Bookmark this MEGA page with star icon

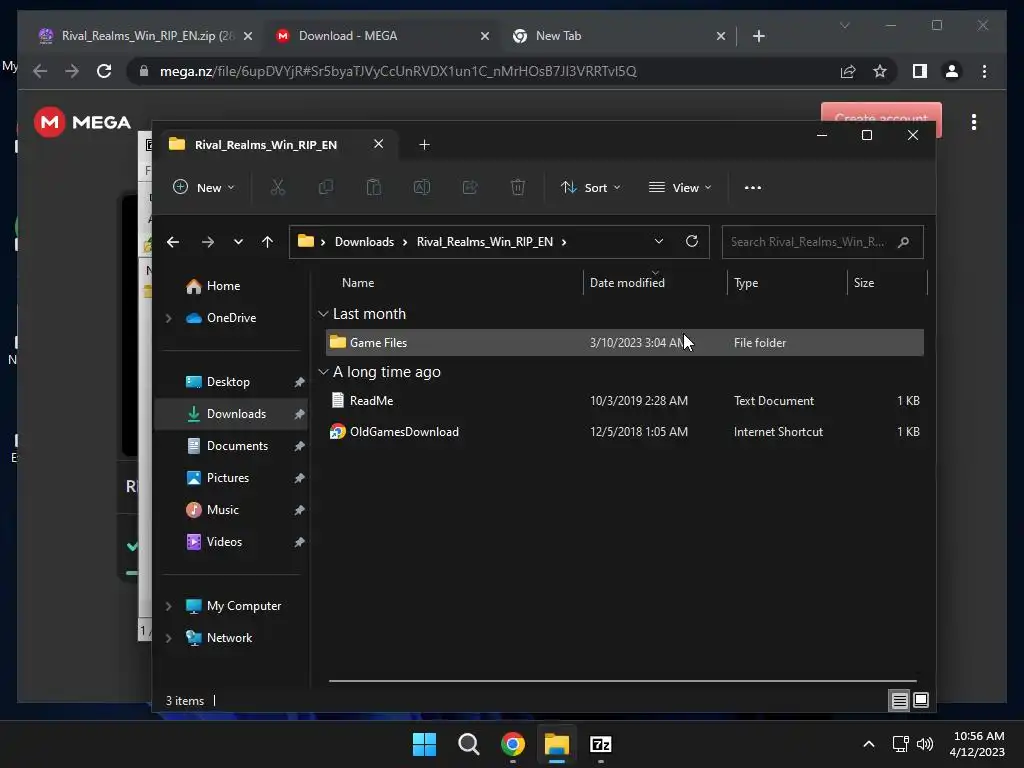coord(880,71)
